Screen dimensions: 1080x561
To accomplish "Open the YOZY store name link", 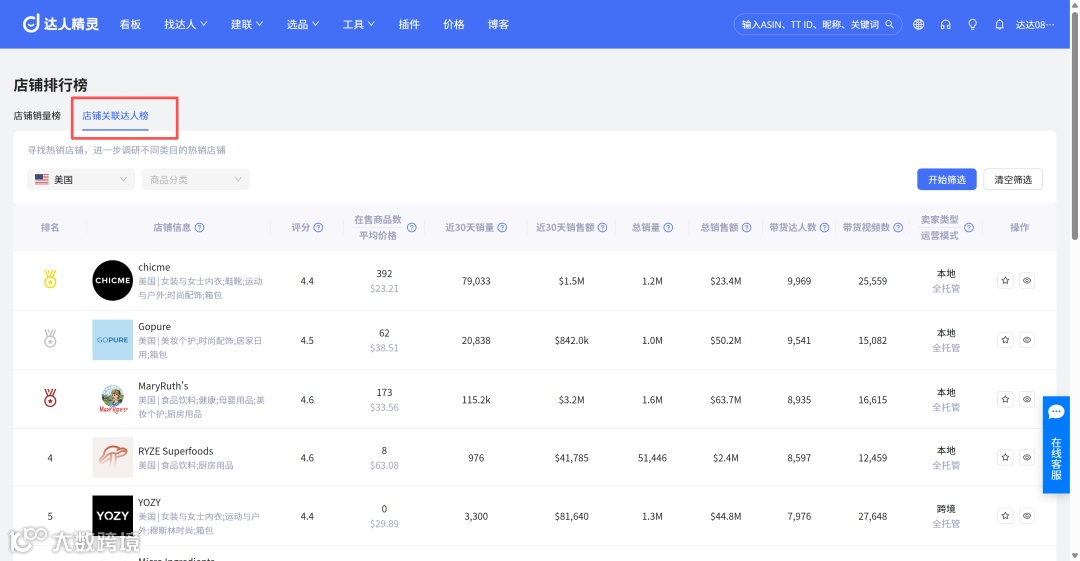I will (x=149, y=502).
